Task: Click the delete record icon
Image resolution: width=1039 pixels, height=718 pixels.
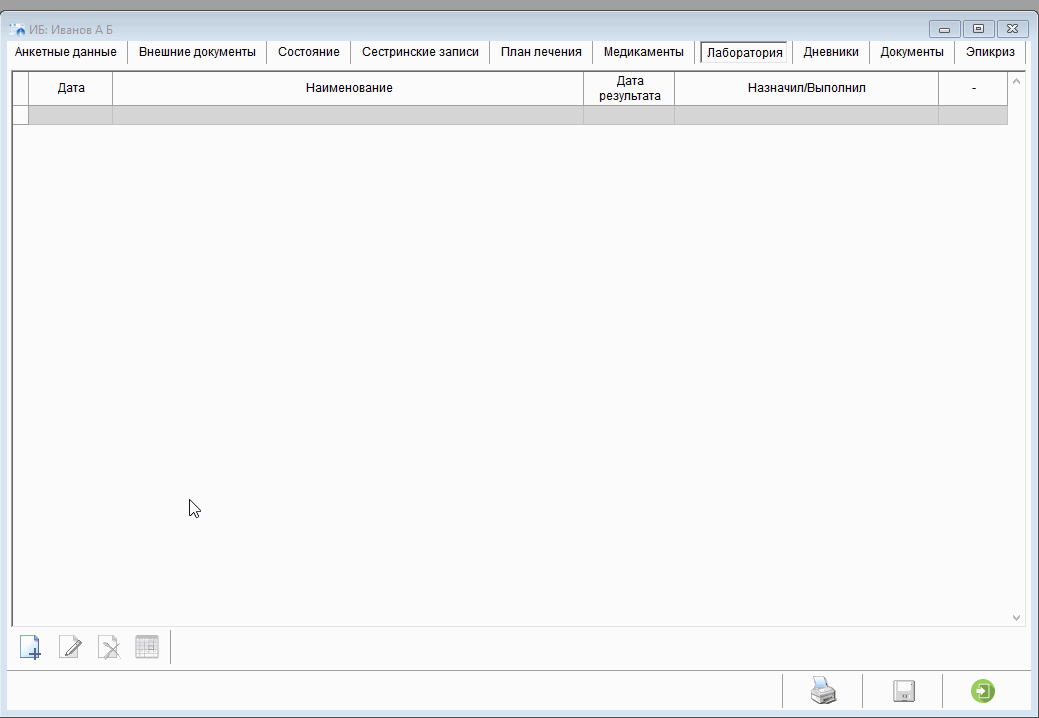Action: 109,647
